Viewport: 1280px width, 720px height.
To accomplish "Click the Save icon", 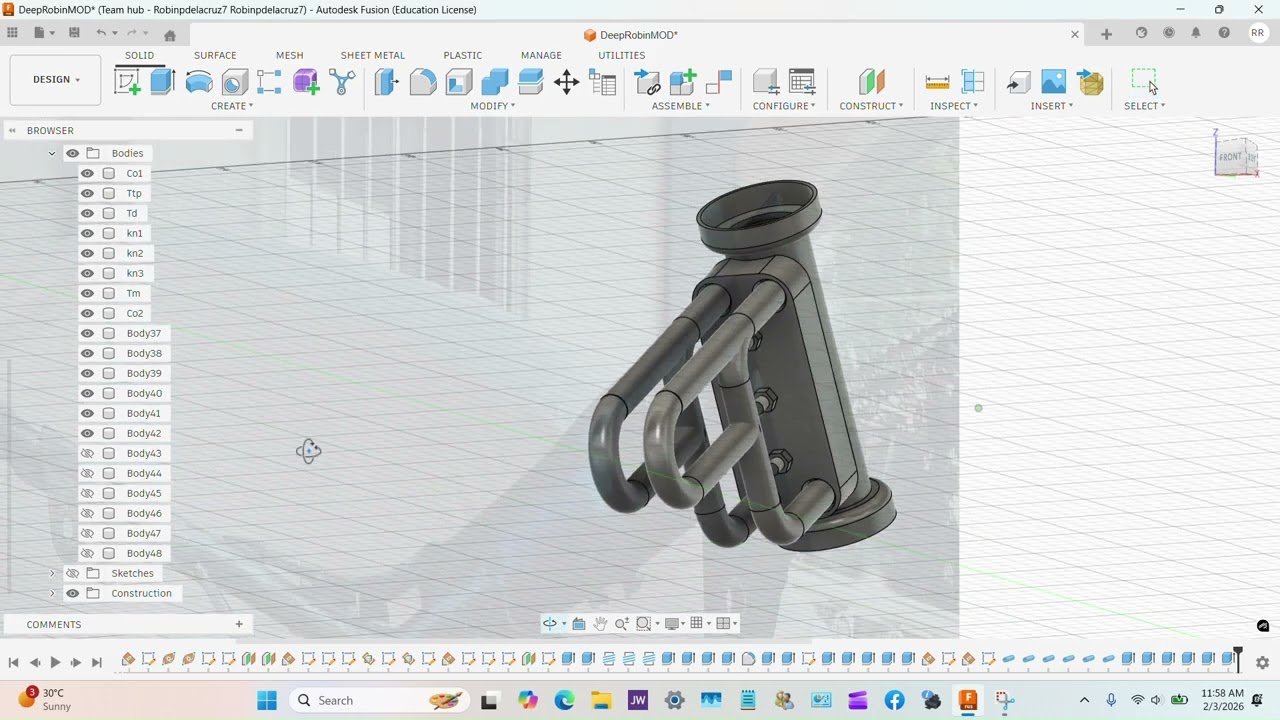I will tap(74, 33).
